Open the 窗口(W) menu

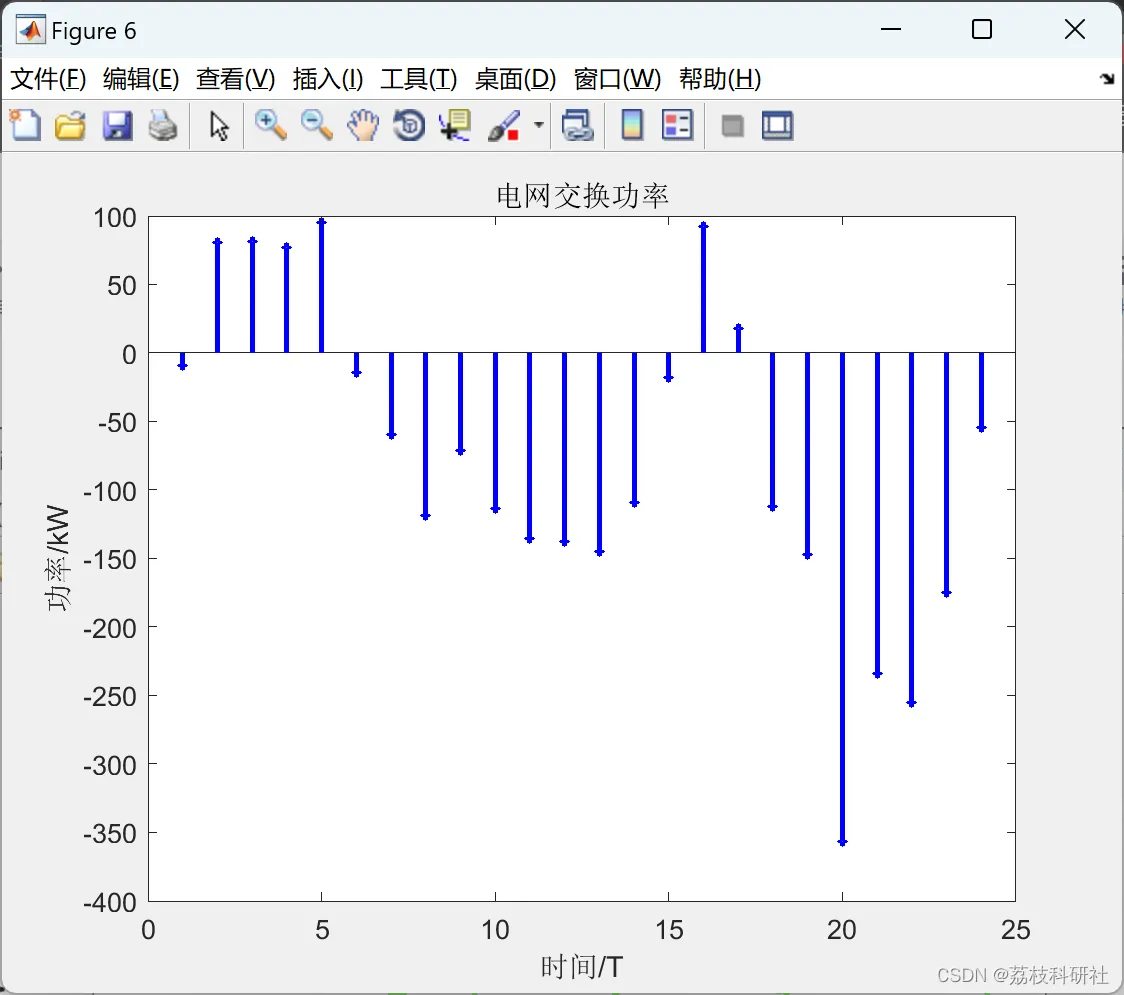click(x=617, y=79)
